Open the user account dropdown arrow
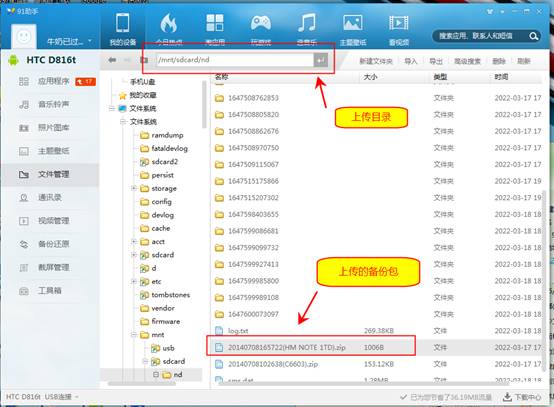This screenshot has height=407, width=554. (x=90, y=41)
